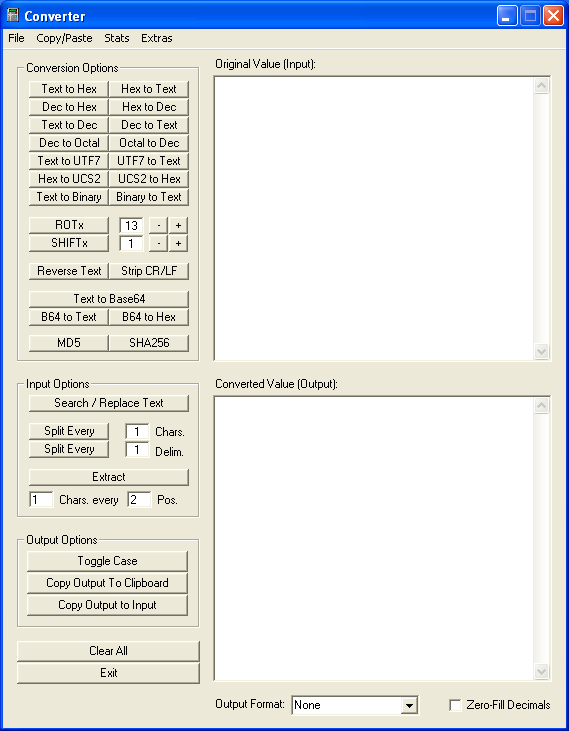Click the Text to Base64 button

(109, 299)
